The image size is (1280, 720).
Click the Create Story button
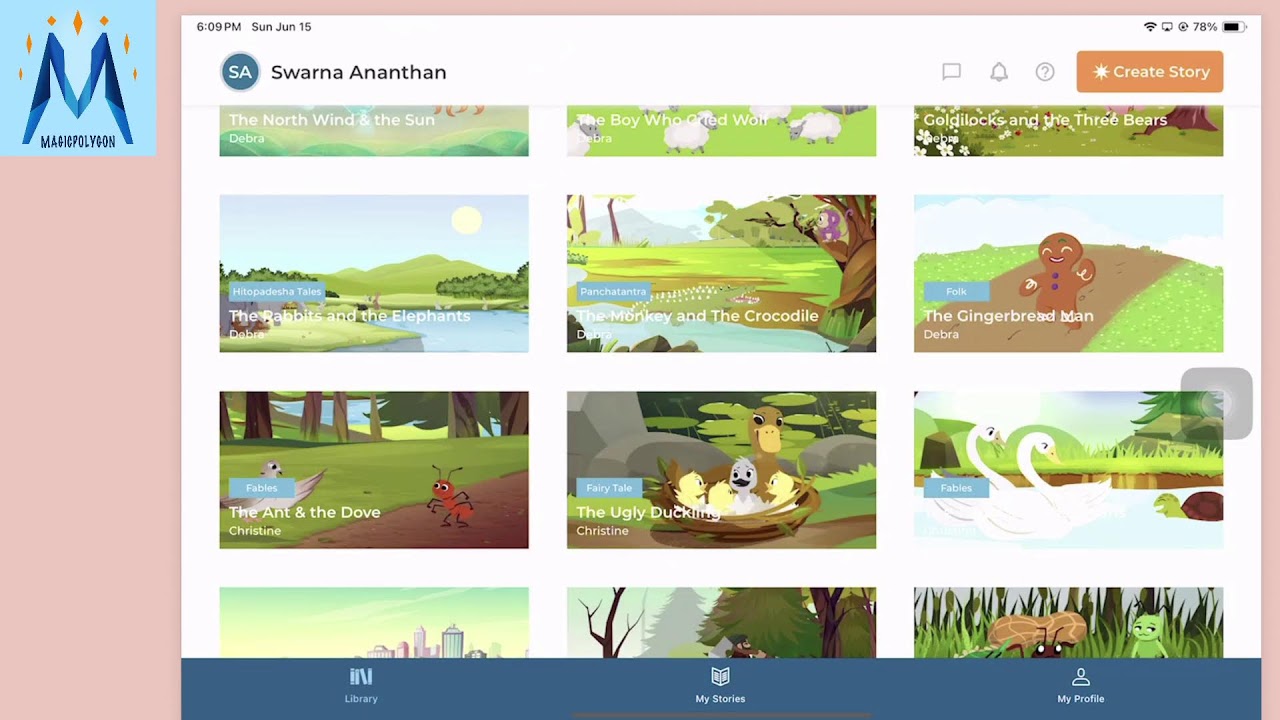pos(1150,72)
